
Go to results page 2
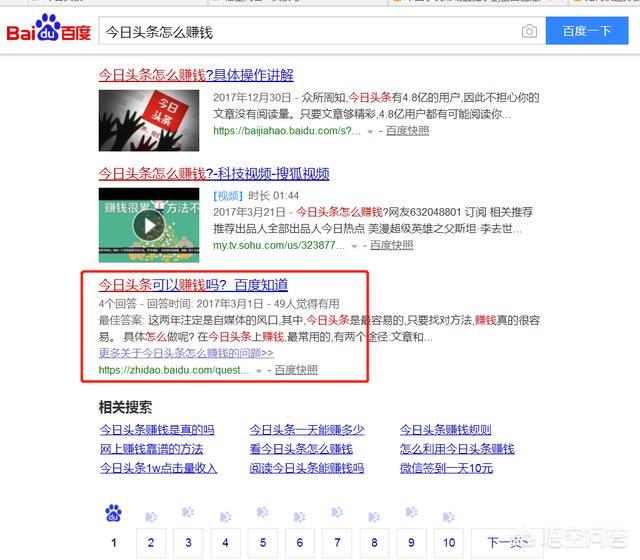(151, 543)
